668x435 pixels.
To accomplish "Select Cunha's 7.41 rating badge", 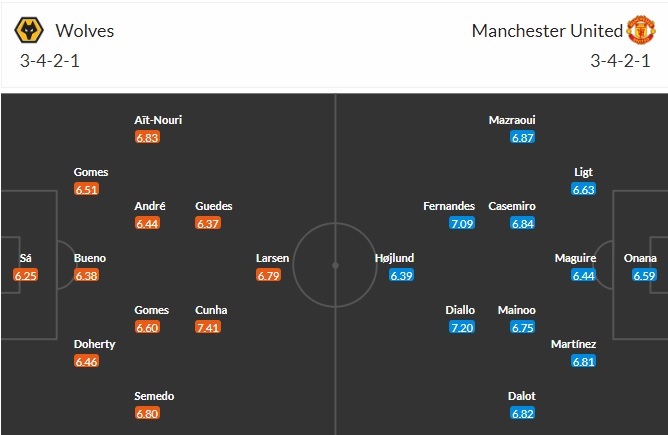I will pos(208,326).
